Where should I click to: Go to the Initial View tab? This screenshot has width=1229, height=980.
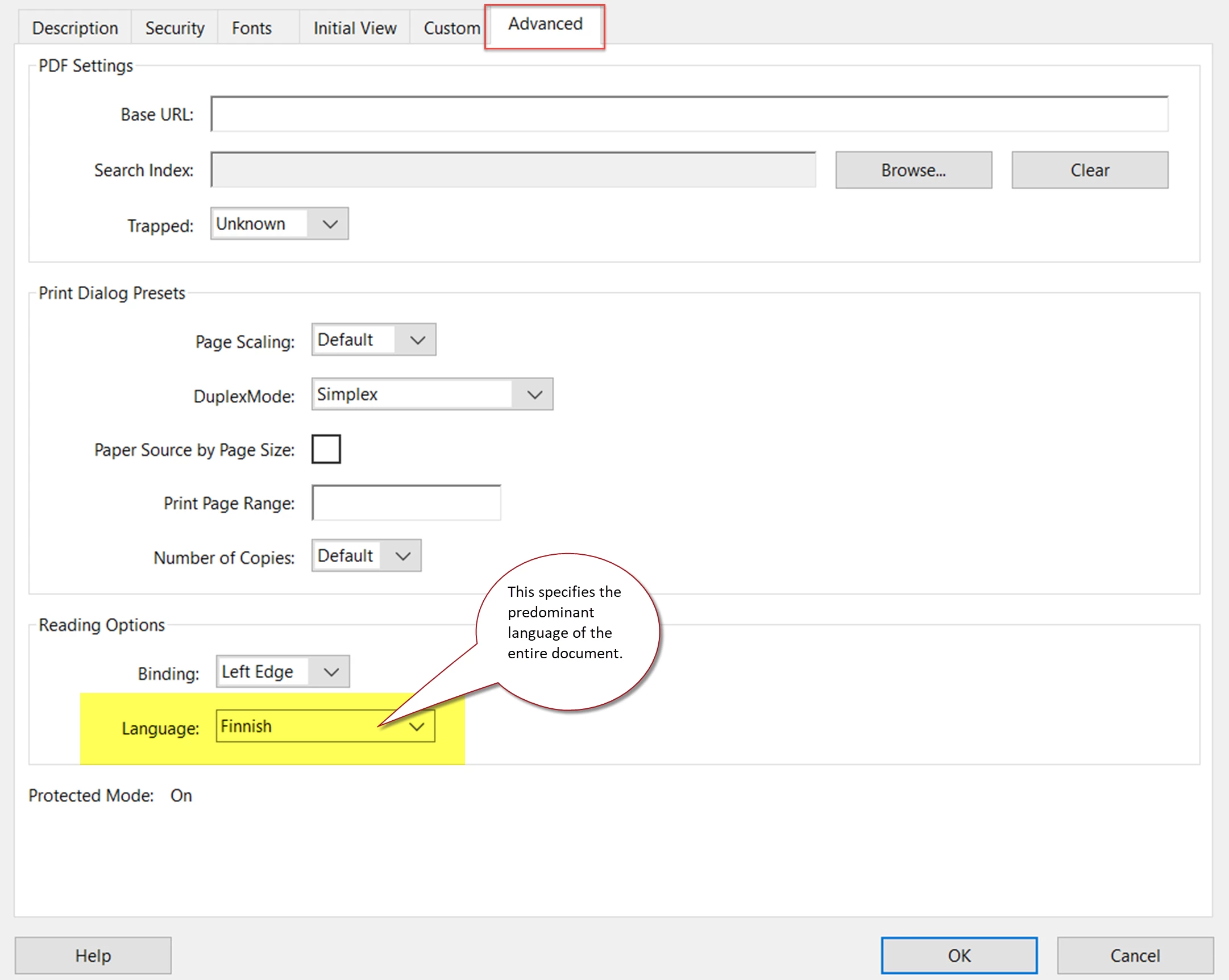pos(355,28)
